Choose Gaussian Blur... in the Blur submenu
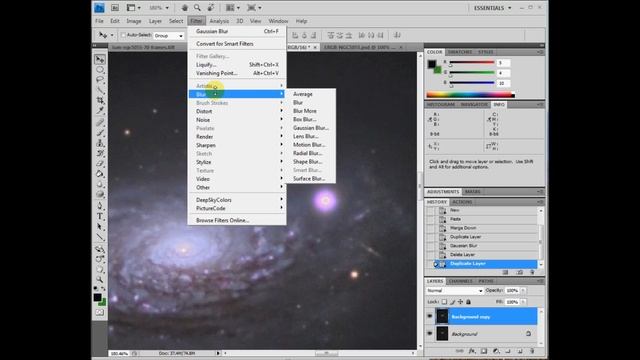Screen dimensions: 640x360 (311, 128)
